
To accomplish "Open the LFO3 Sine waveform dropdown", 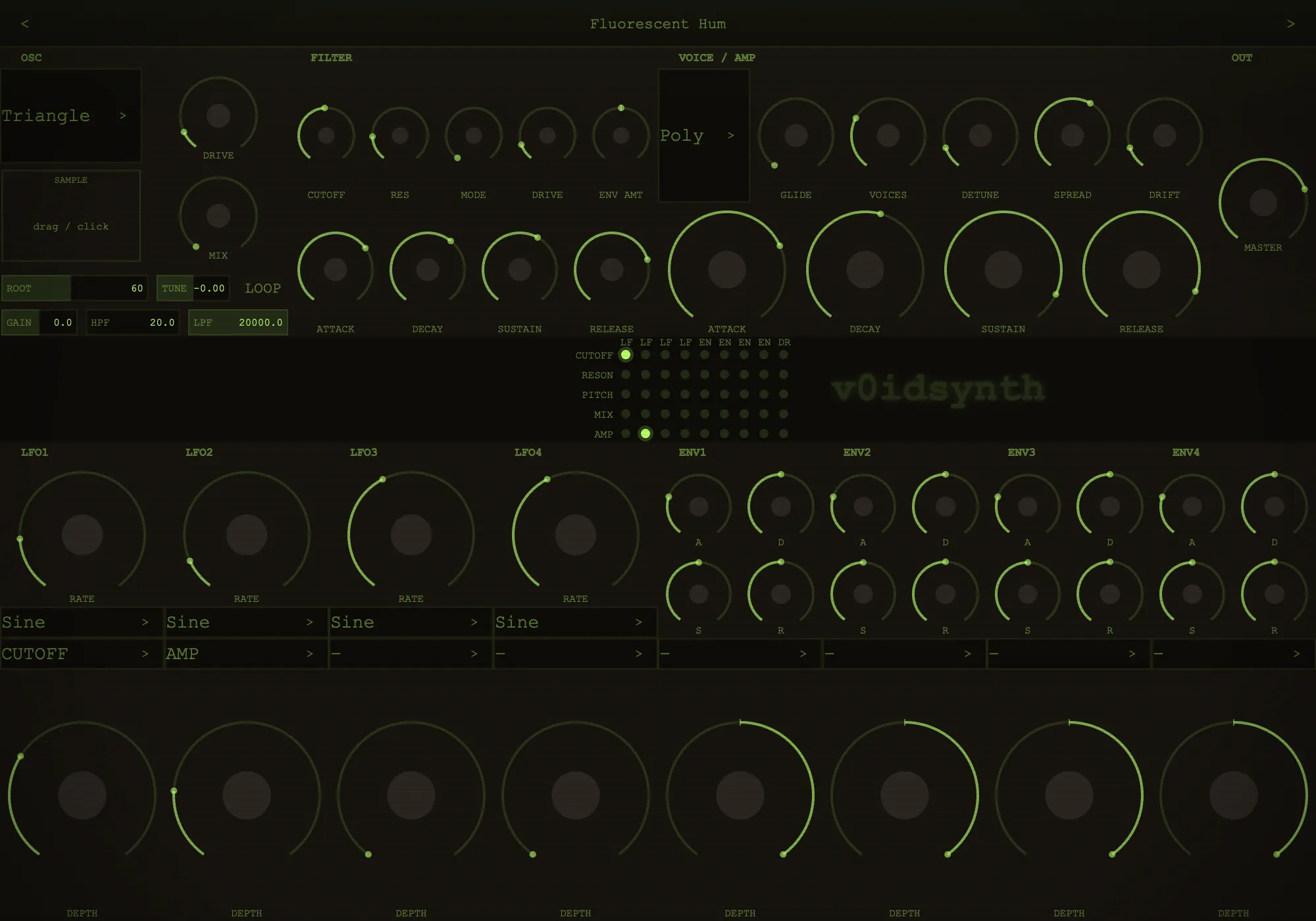I will coord(411,622).
